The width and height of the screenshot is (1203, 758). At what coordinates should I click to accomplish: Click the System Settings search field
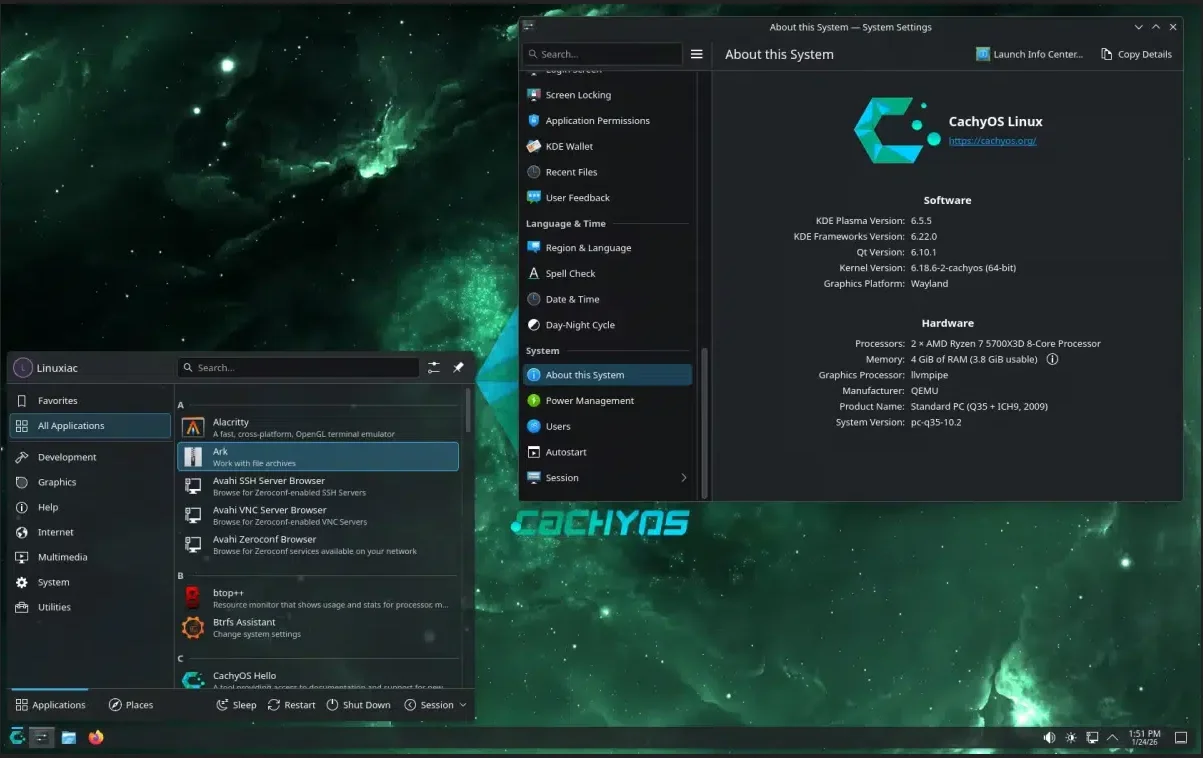tap(603, 54)
